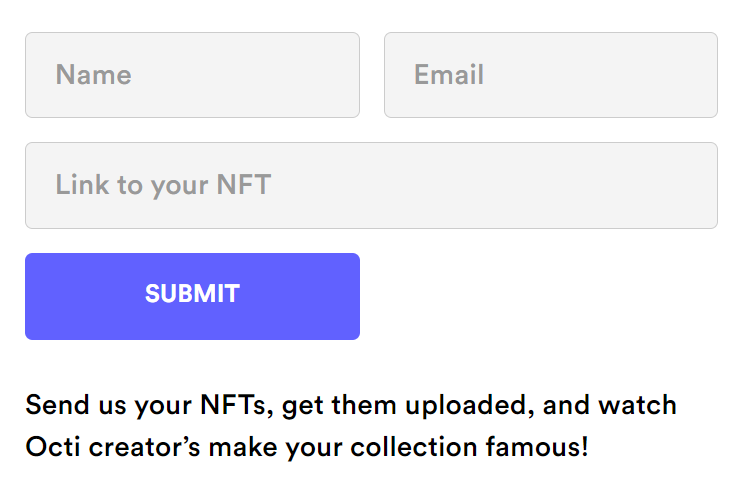Select the Link to your NFT field
The image size is (748, 497).
point(371,185)
